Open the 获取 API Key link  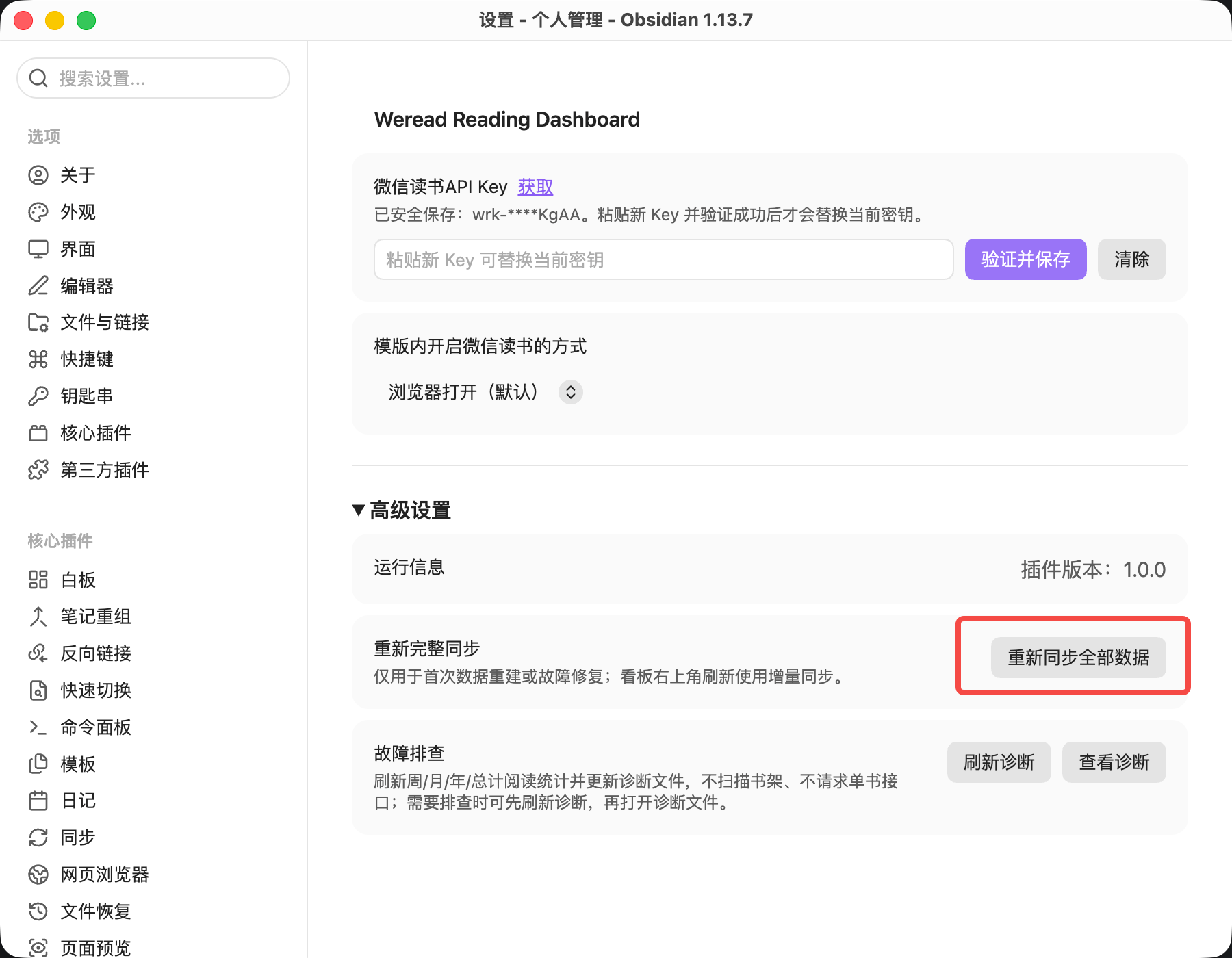(x=535, y=187)
